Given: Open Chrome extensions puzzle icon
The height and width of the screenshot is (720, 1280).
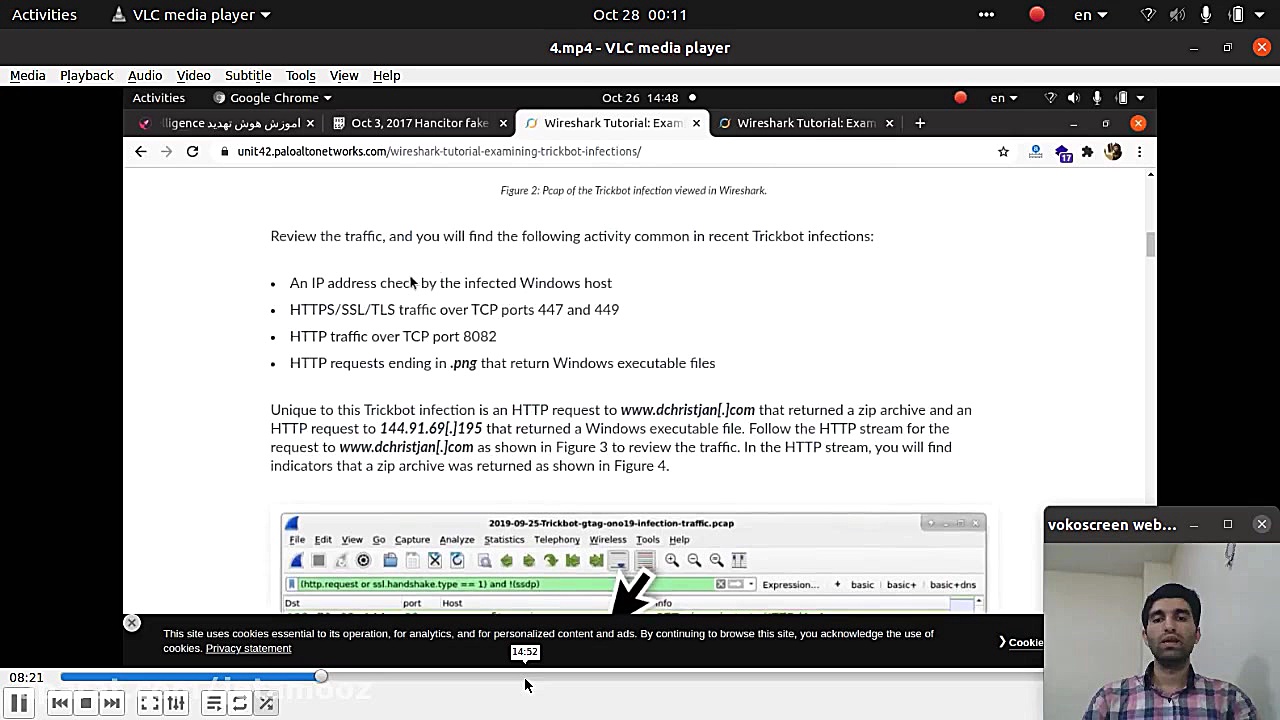Looking at the screenshot, I should [1088, 152].
